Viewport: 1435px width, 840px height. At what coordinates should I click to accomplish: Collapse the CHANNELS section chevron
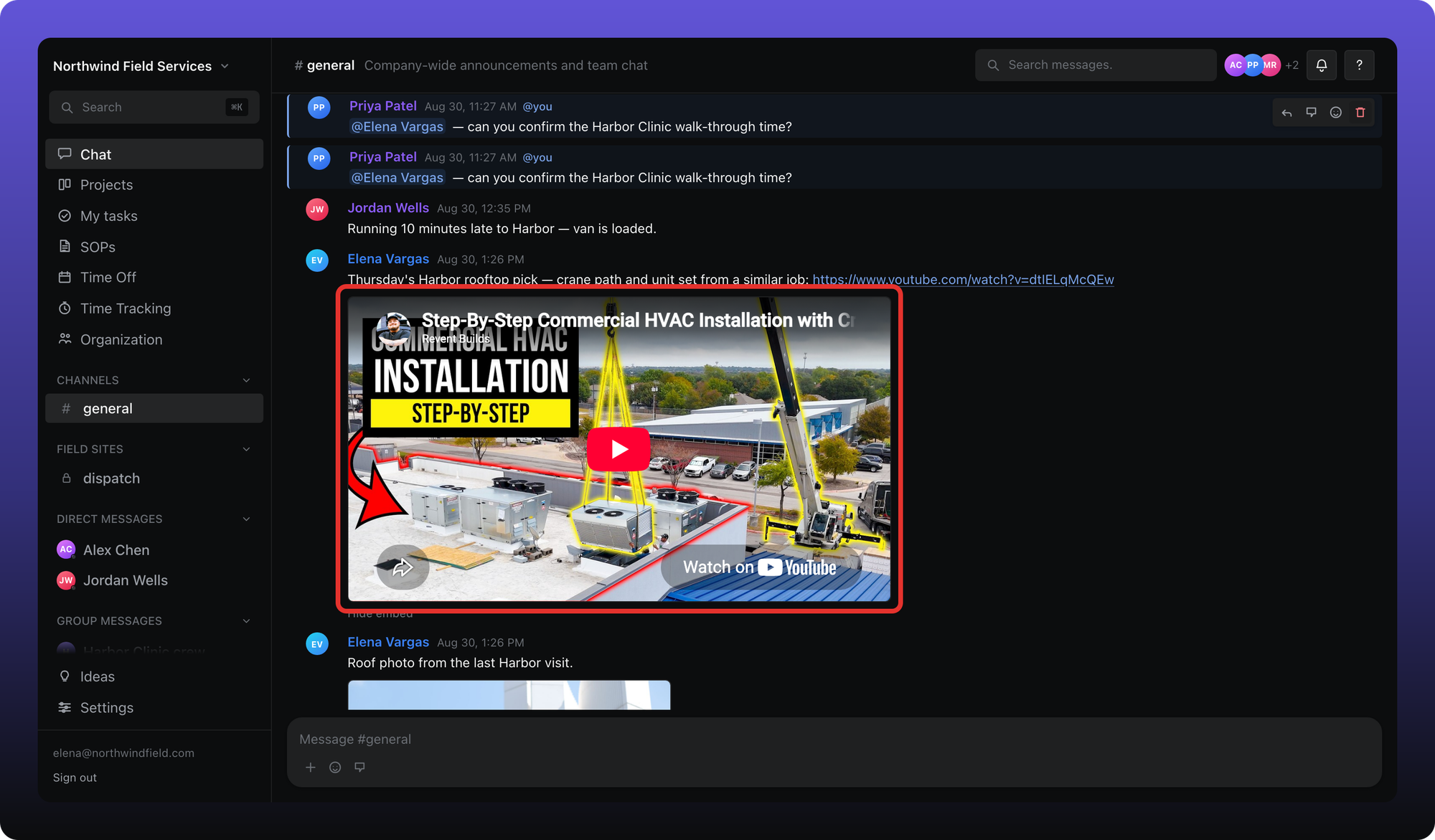pos(246,380)
